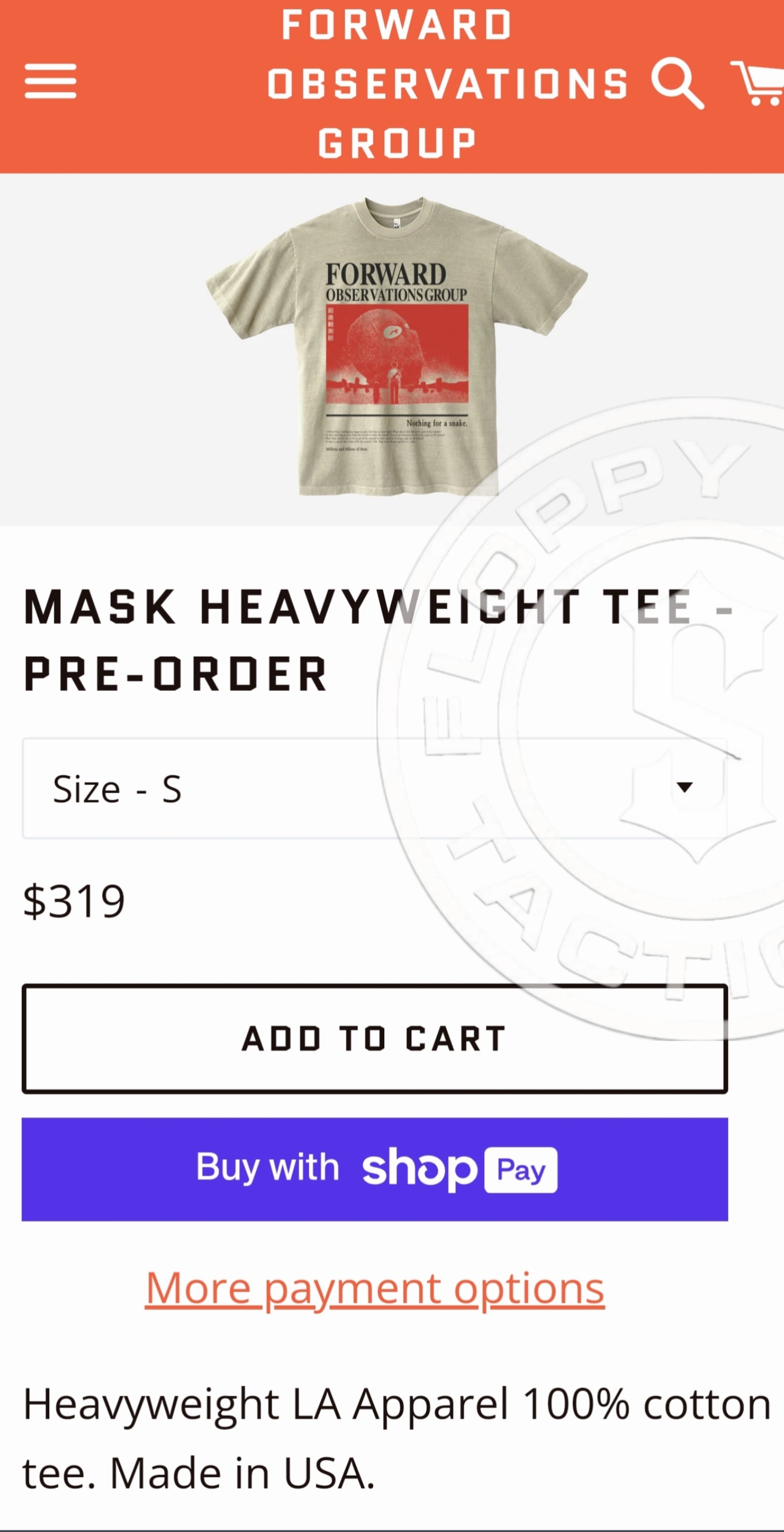Image resolution: width=784 pixels, height=1532 pixels.
Task: Open More payment options link
Action: coord(375,1288)
